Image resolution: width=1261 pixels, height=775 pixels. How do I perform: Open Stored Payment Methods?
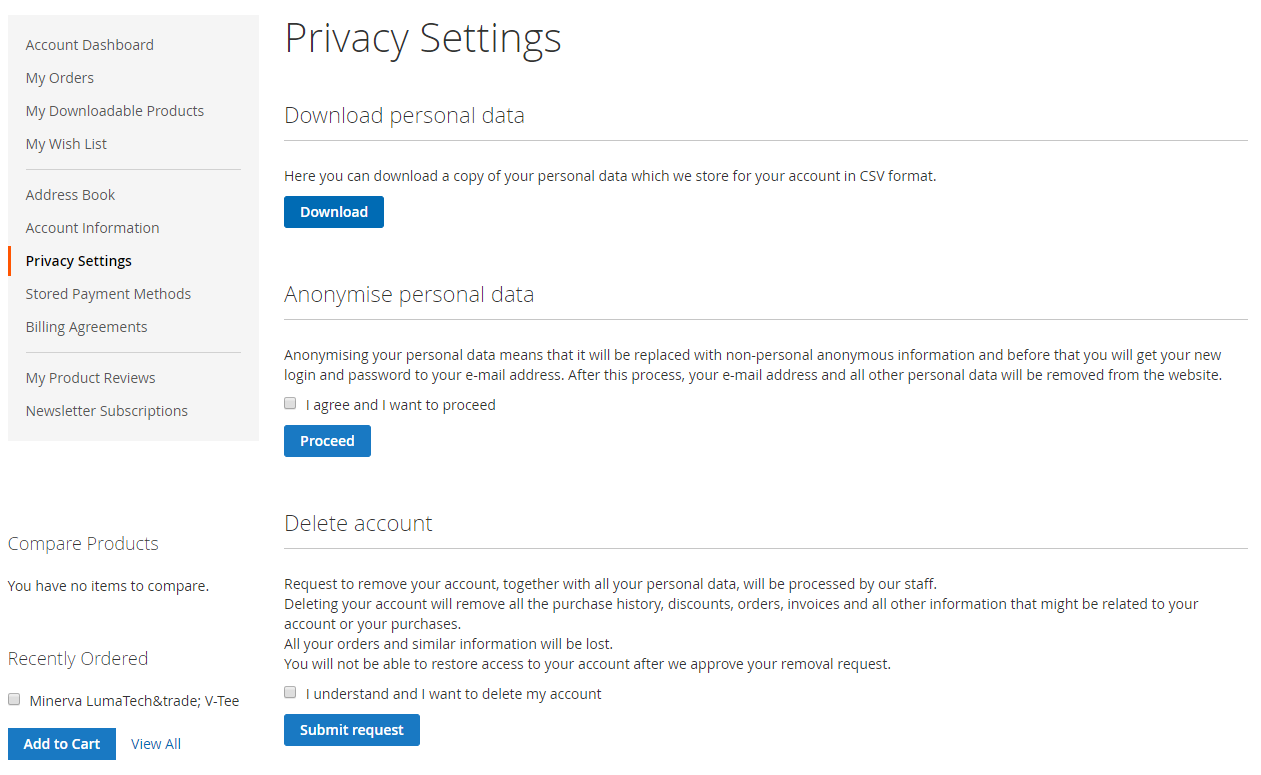coord(108,294)
